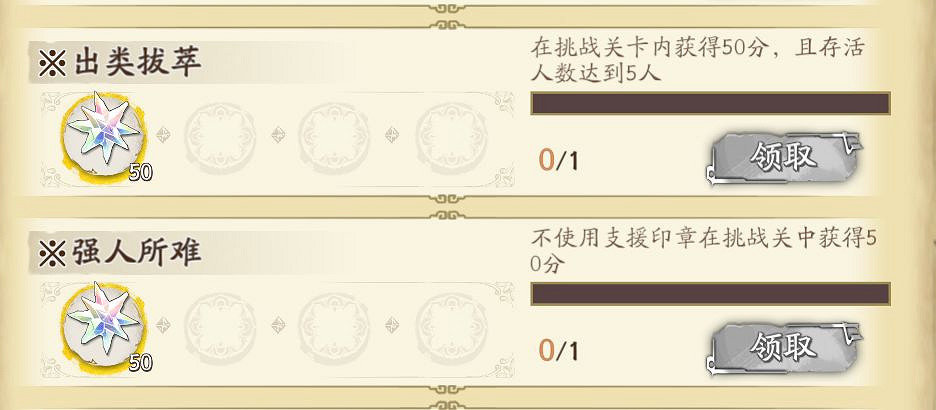Click the crystal reward icon for 出类拔萃
This screenshot has height=410, width=936.
(99, 136)
